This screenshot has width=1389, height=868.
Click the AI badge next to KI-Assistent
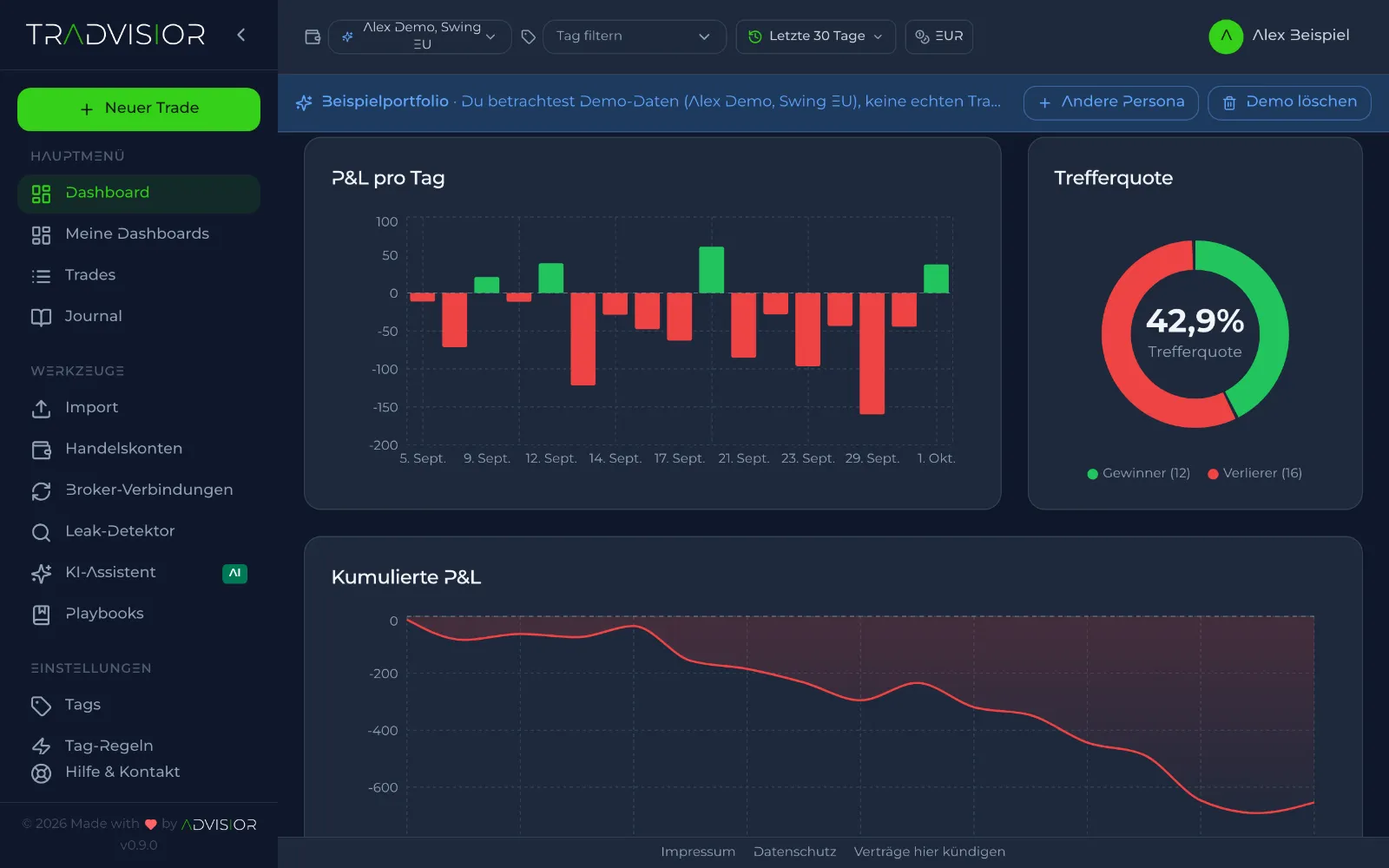click(x=234, y=573)
